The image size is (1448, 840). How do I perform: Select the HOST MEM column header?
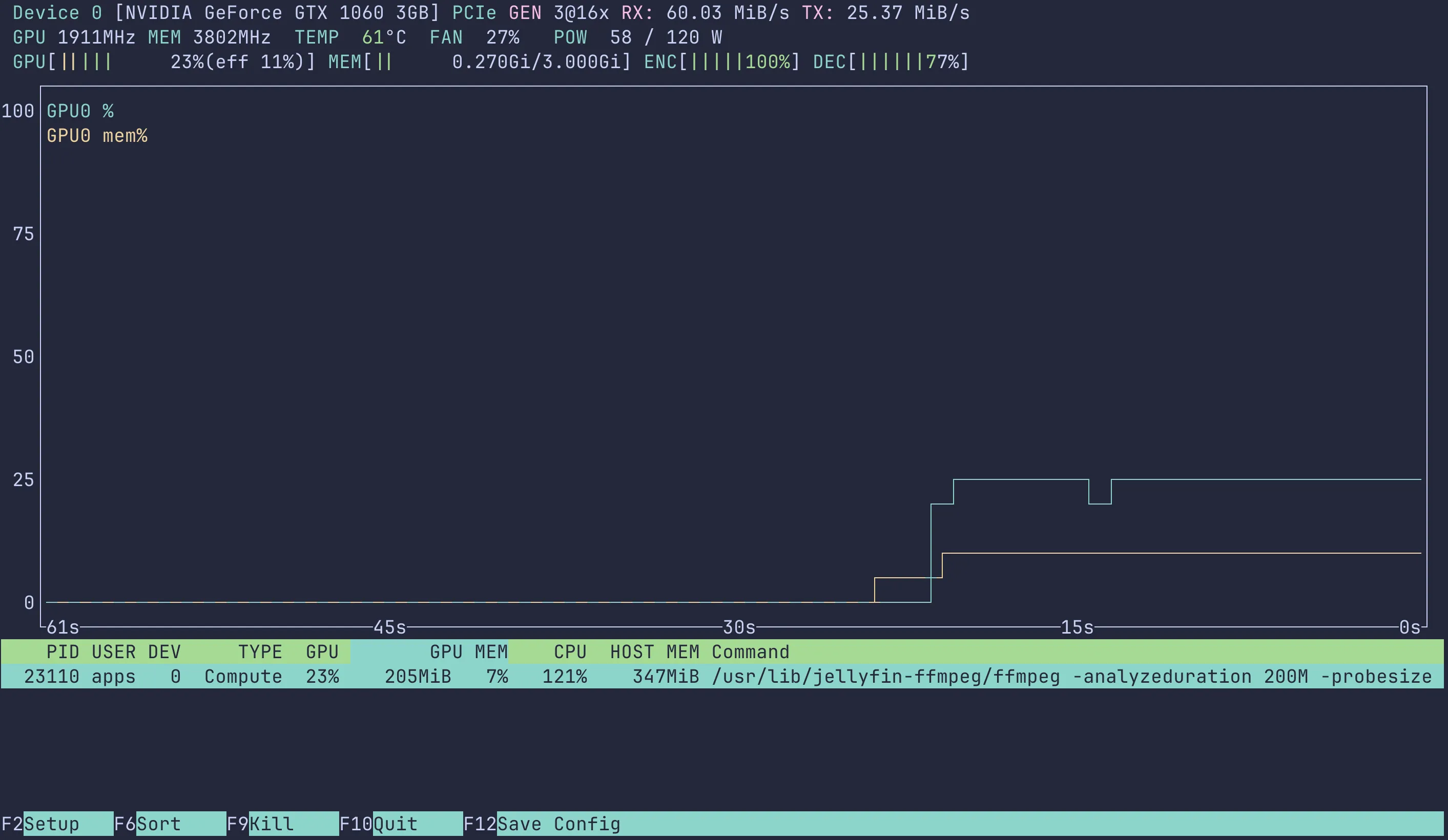654,652
